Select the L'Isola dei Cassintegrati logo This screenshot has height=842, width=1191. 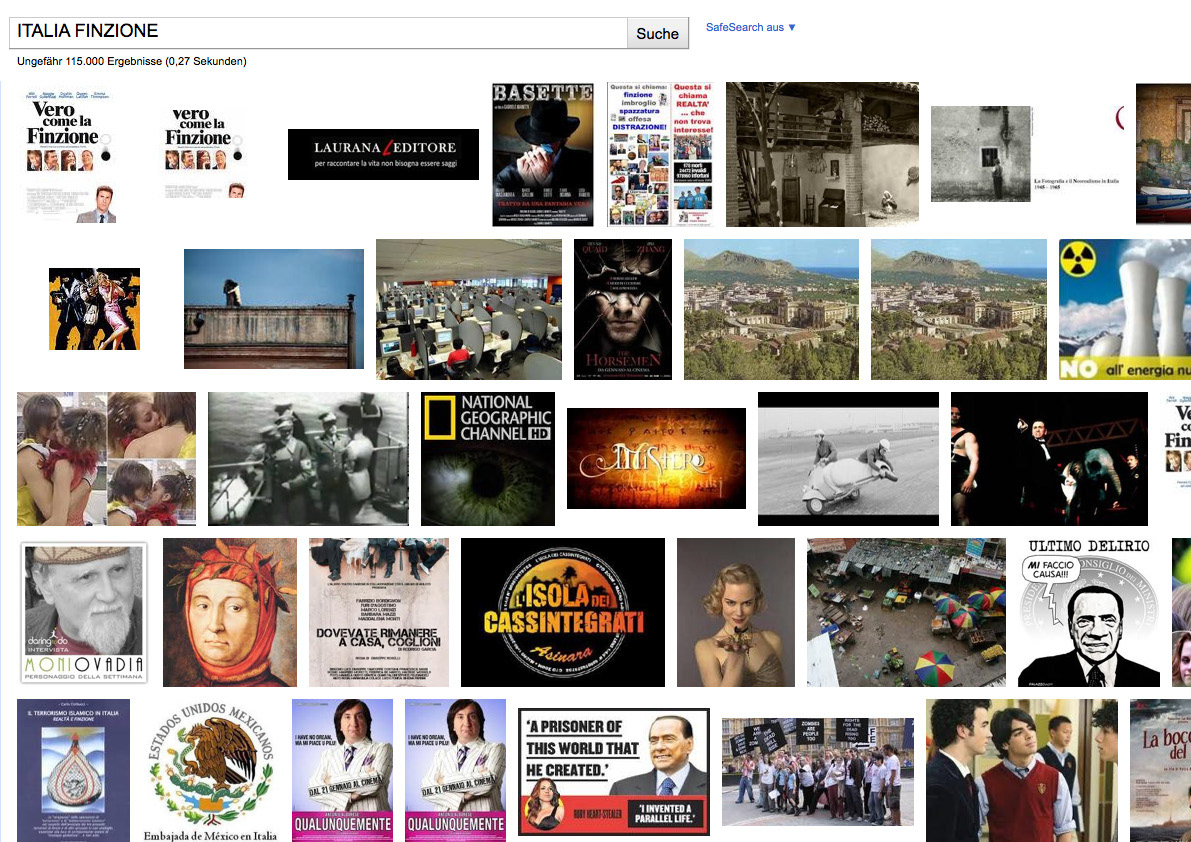[x=563, y=613]
